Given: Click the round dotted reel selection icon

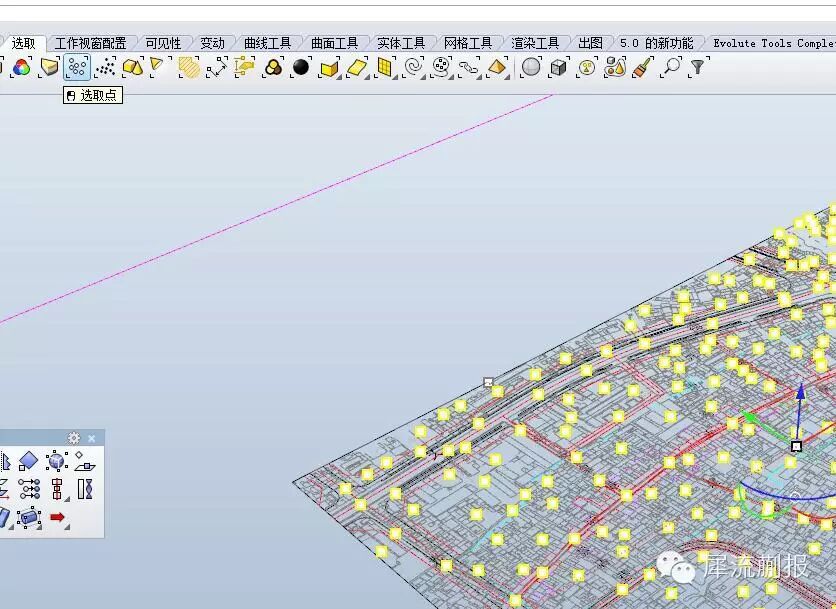Looking at the screenshot, I should coord(441,68).
